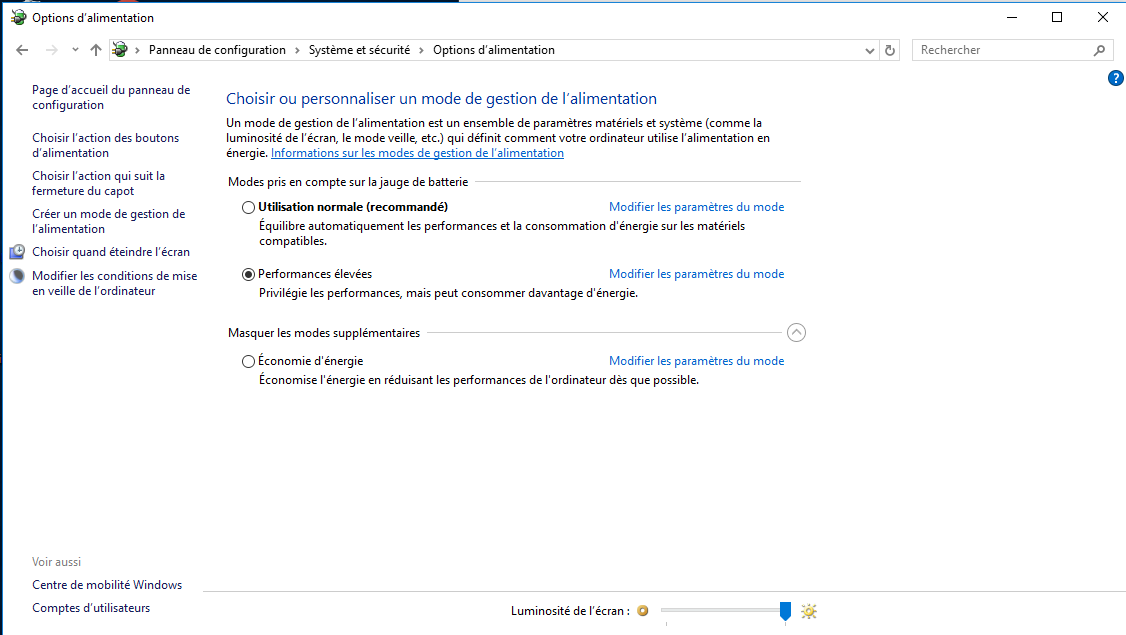Image resolution: width=1126 pixels, height=635 pixels.
Task: Open Page d'accueil du panneau de configuration
Action: pyautogui.click(x=111, y=97)
